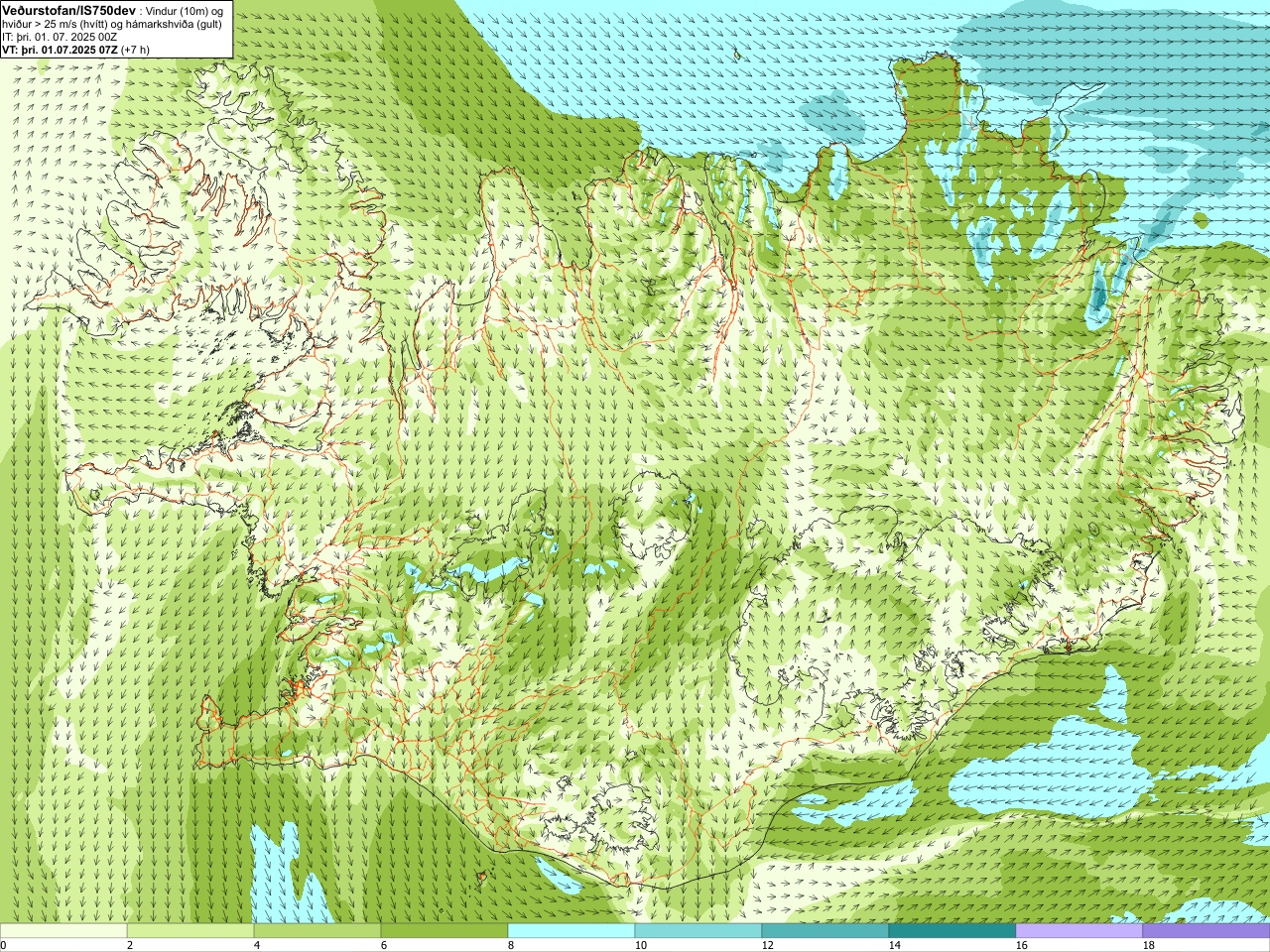Click the "IT: þri. 01. 07. 2025 00Z" line
This screenshot has height=952, width=1270.
pos(60,36)
